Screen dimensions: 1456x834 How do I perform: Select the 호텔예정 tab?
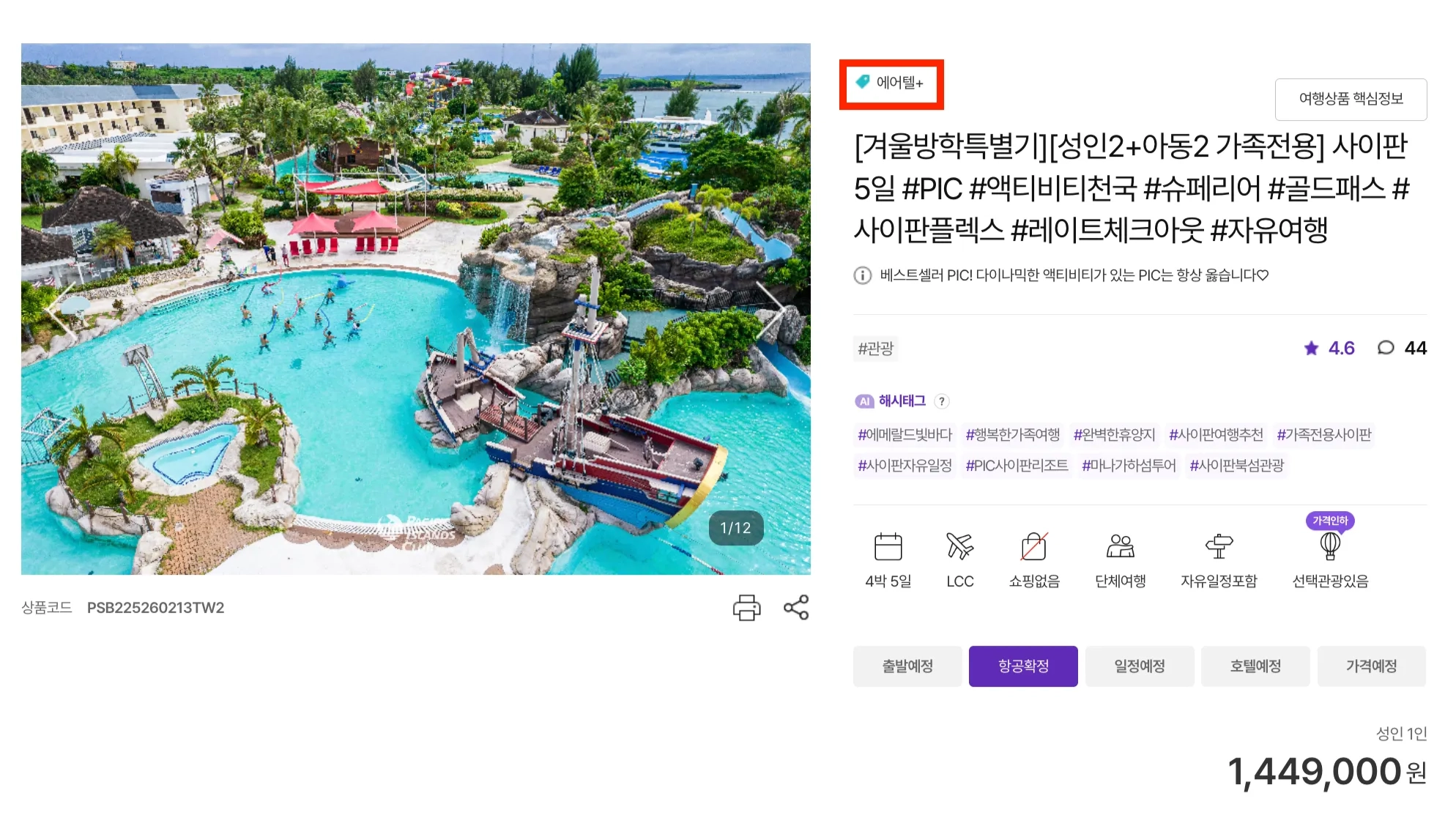[x=1255, y=666]
